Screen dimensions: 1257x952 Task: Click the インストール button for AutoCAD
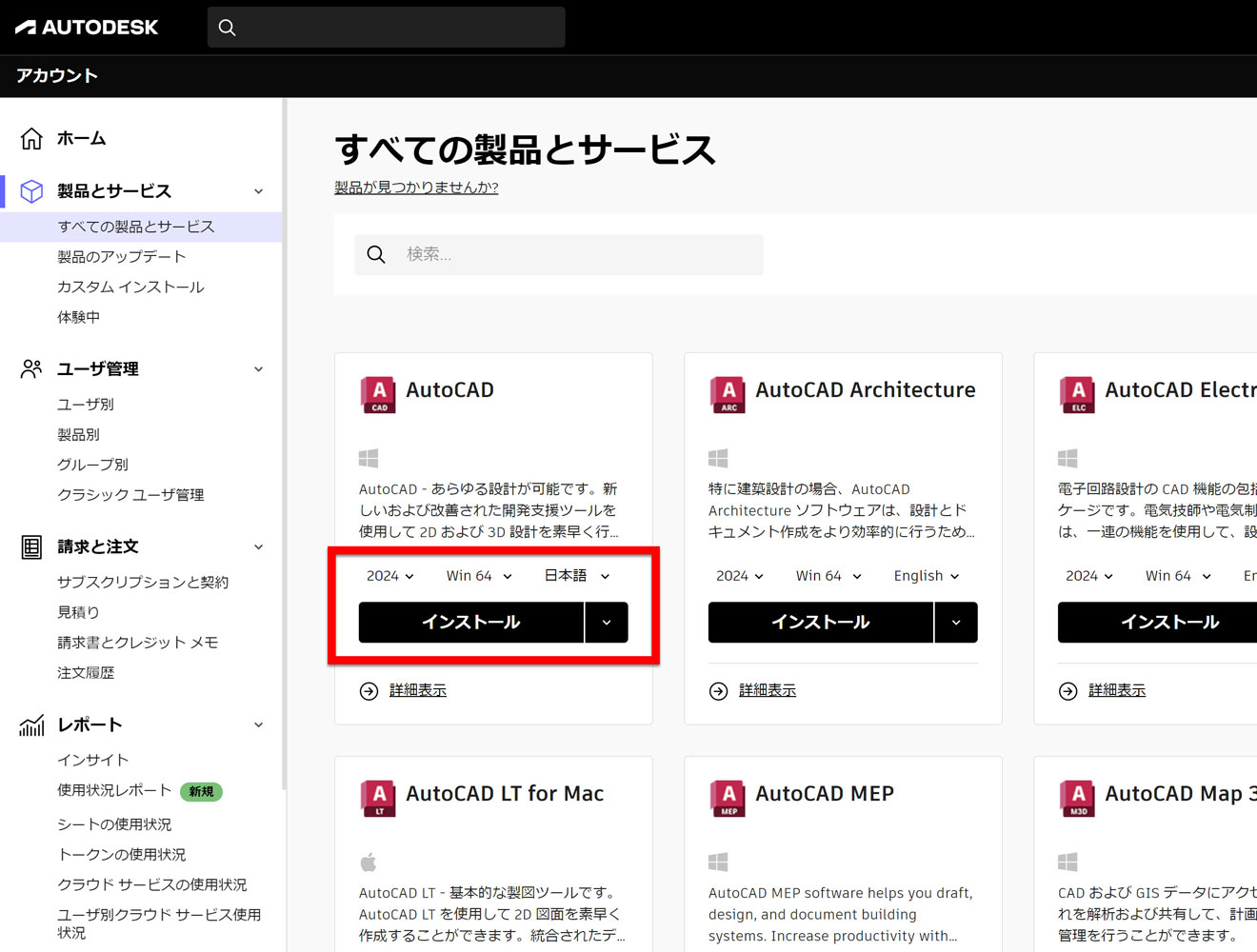470,622
